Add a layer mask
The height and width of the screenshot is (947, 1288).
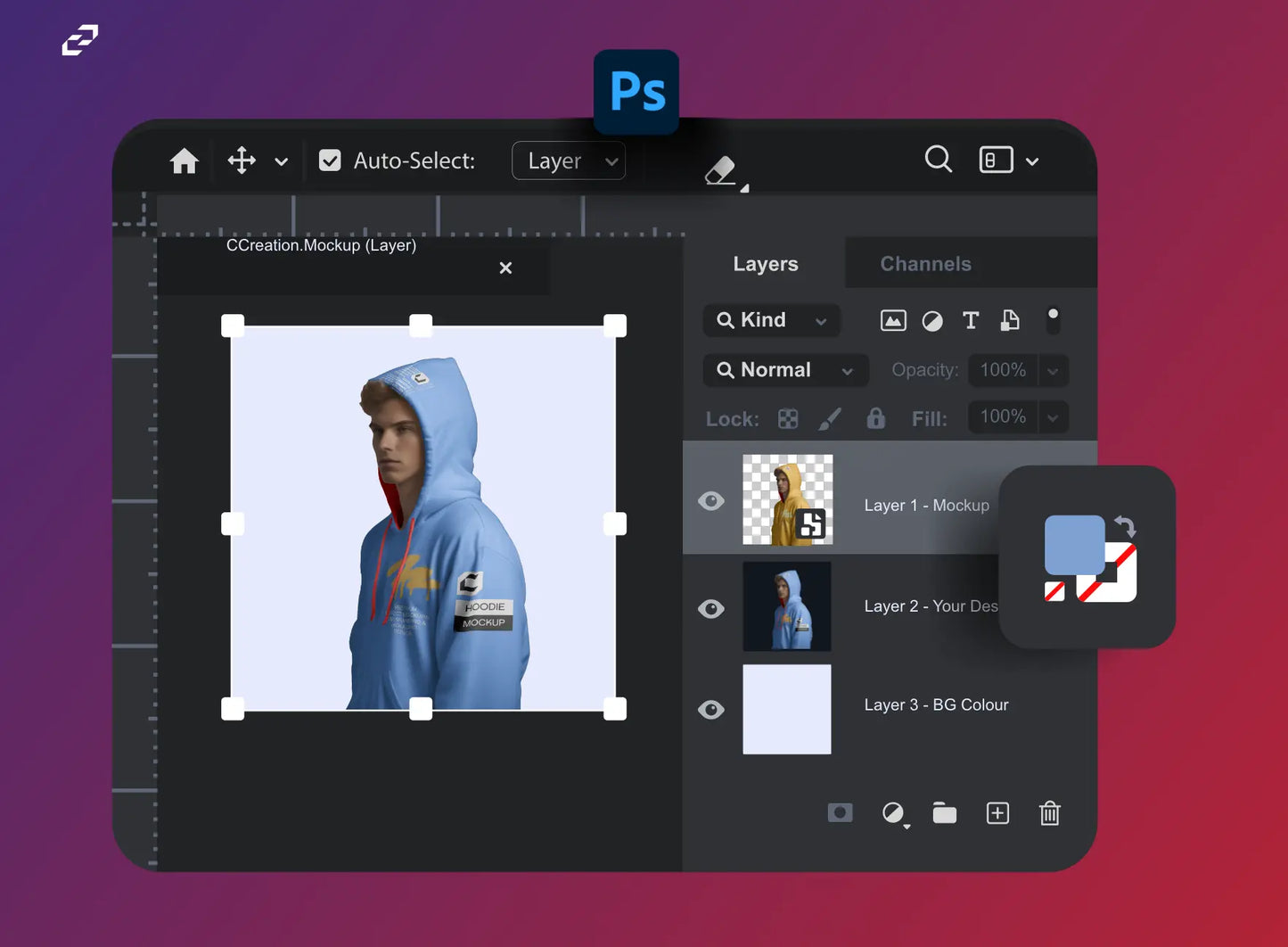(840, 813)
